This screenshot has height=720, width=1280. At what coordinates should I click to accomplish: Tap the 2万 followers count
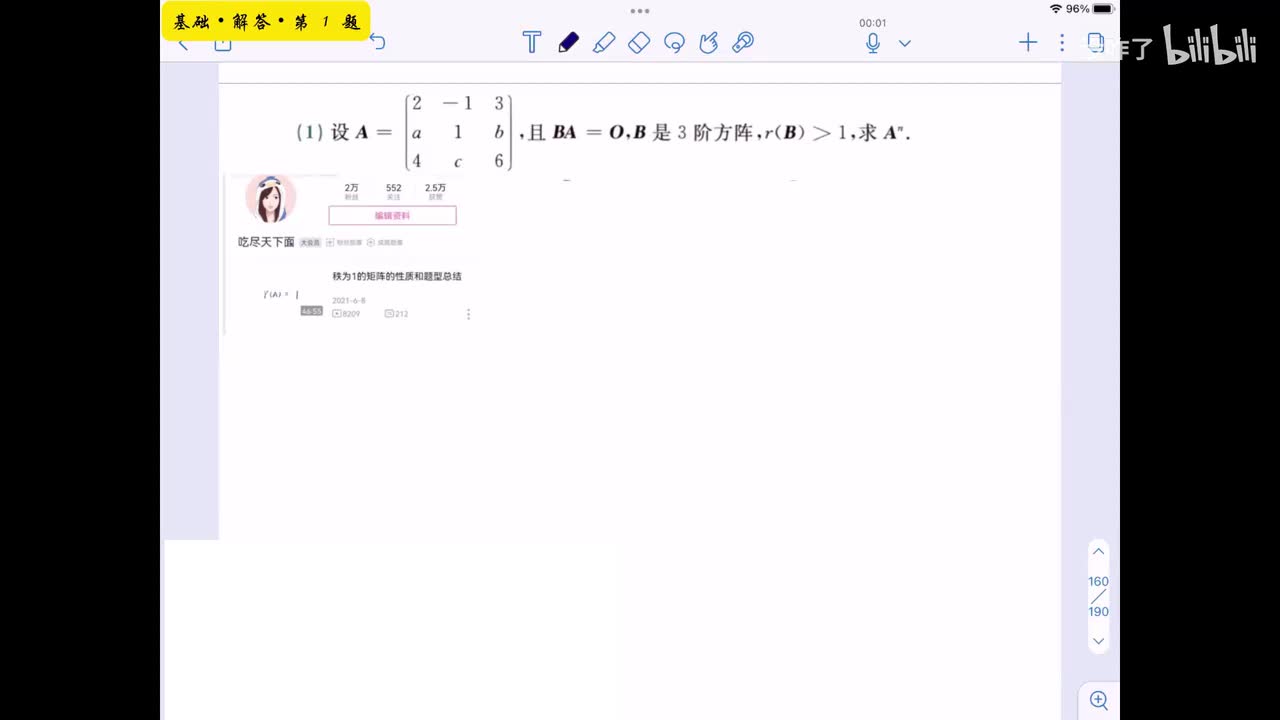click(351, 188)
